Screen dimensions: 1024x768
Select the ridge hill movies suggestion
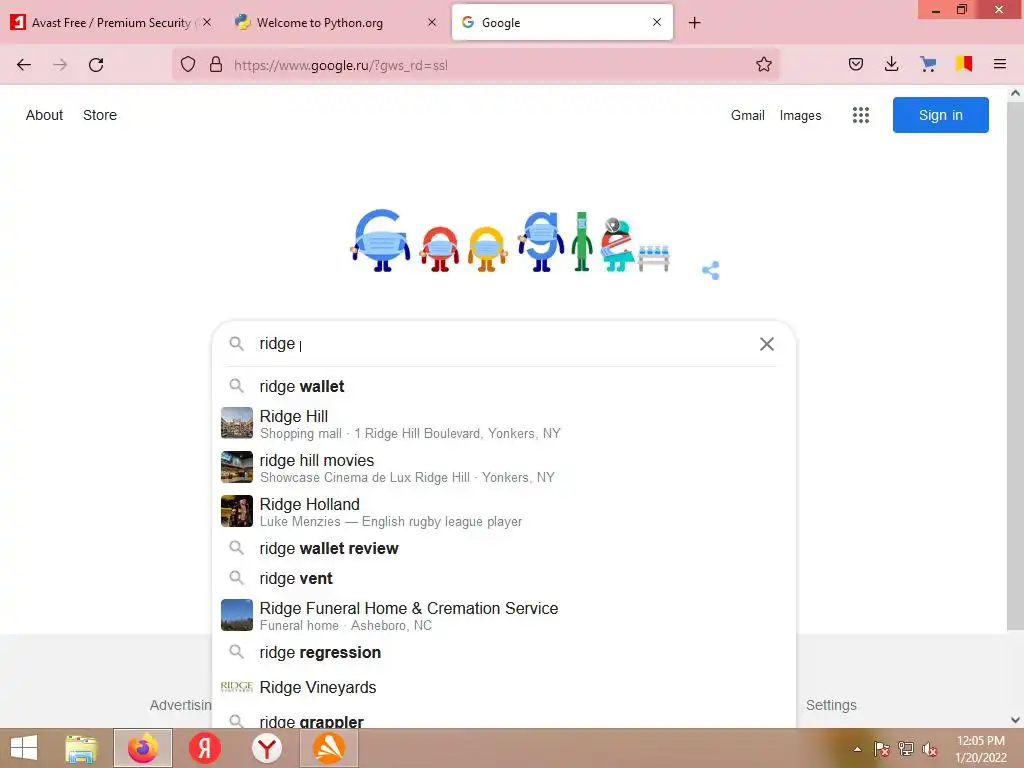coord(504,468)
